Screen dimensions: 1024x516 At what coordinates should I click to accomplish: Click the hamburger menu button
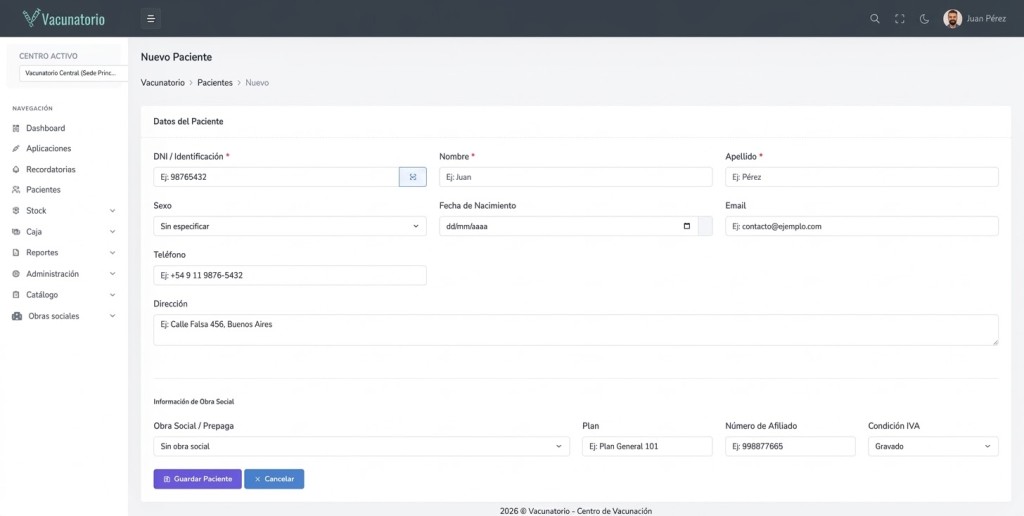[150, 18]
